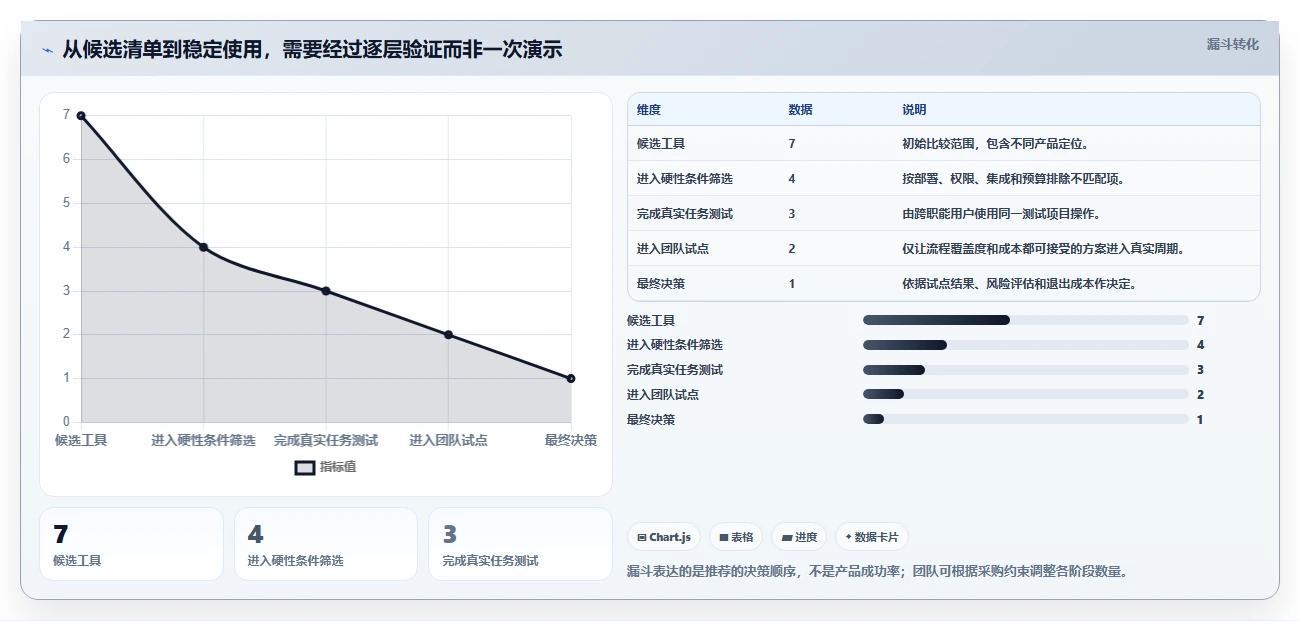This screenshot has width=1300, height=621.
Task: Open the 进入硬性条件筛选 data card showing 4
Action: 326,544
